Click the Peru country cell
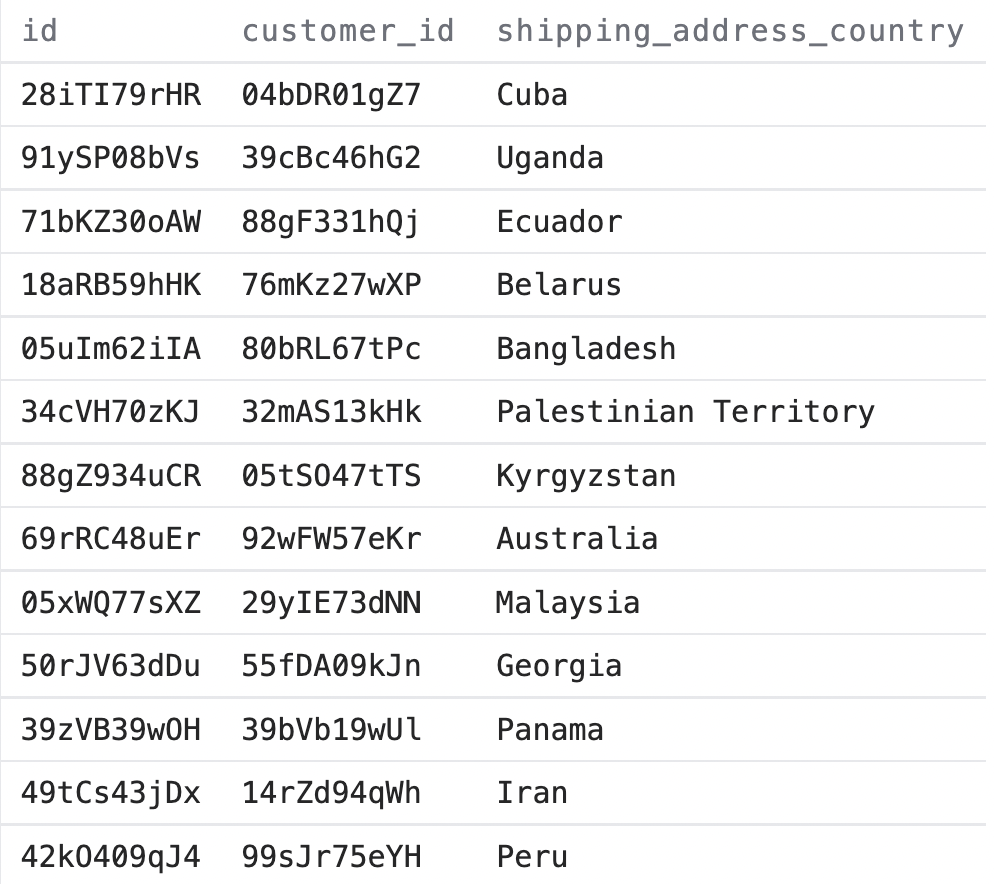The width and height of the screenshot is (994, 884). coord(532,857)
